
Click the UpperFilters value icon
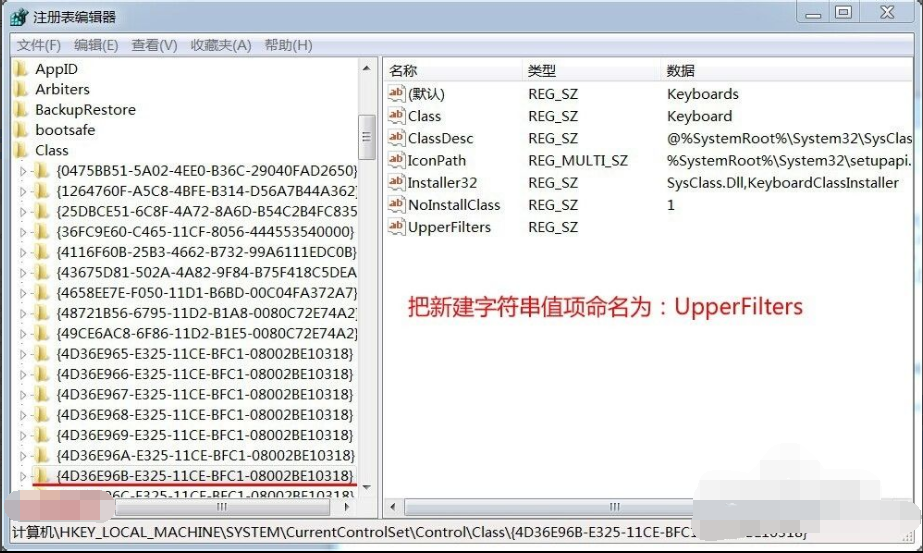pyautogui.click(x=396, y=227)
